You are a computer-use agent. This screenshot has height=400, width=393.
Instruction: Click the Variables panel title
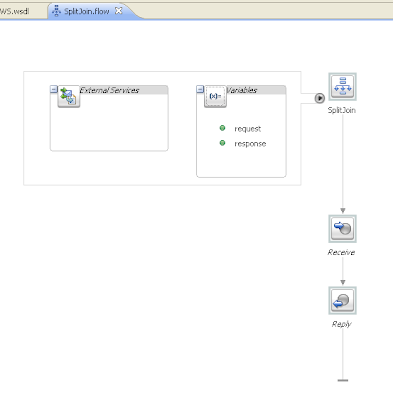(242, 90)
